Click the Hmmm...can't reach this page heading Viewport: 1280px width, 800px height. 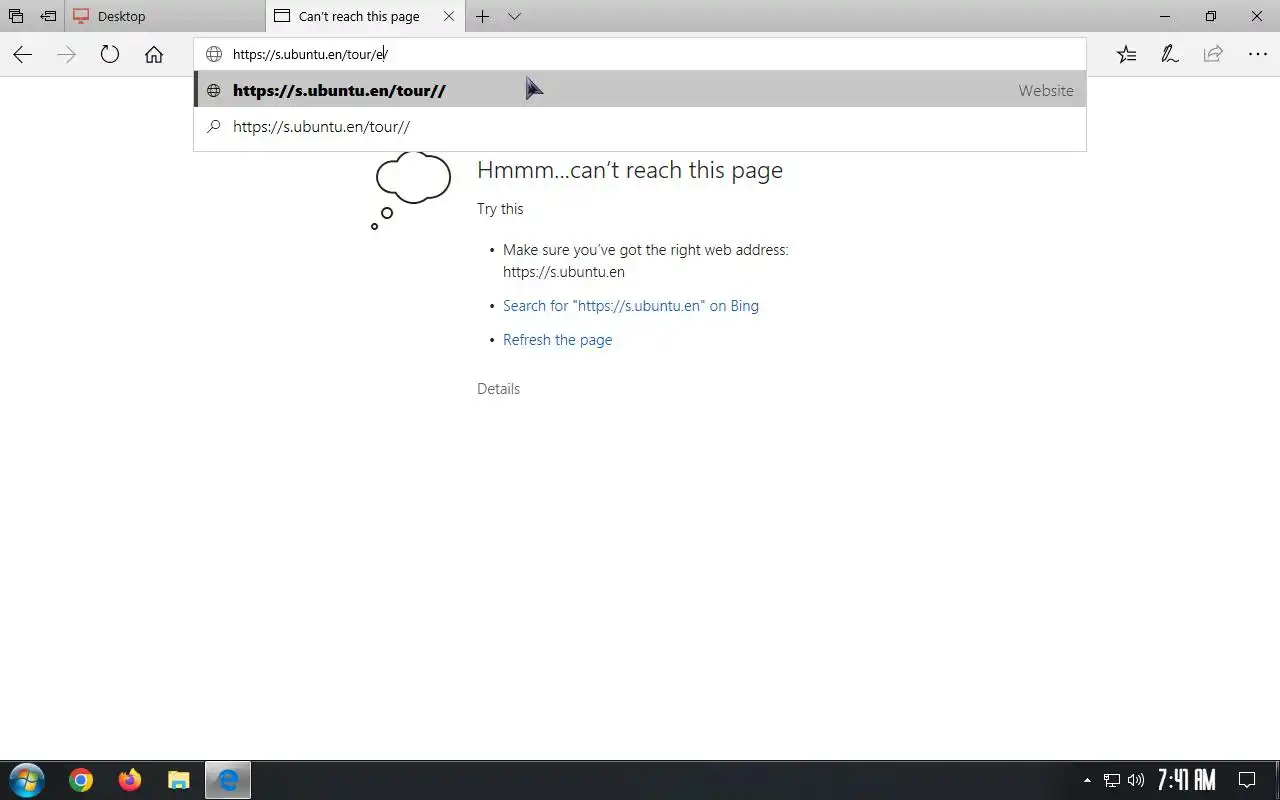coord(629,170)
